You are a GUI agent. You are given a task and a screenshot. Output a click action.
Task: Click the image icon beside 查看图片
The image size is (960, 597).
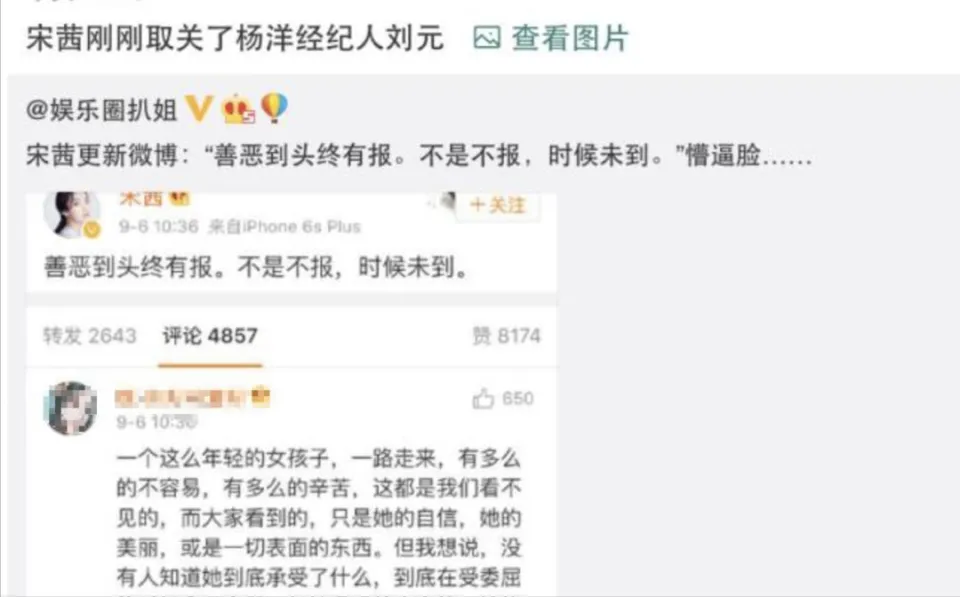[487, 38]
